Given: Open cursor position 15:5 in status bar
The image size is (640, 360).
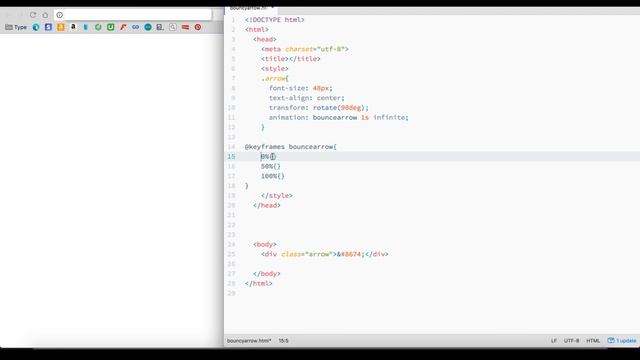Looking at the screenshot, I should point(284,340).
